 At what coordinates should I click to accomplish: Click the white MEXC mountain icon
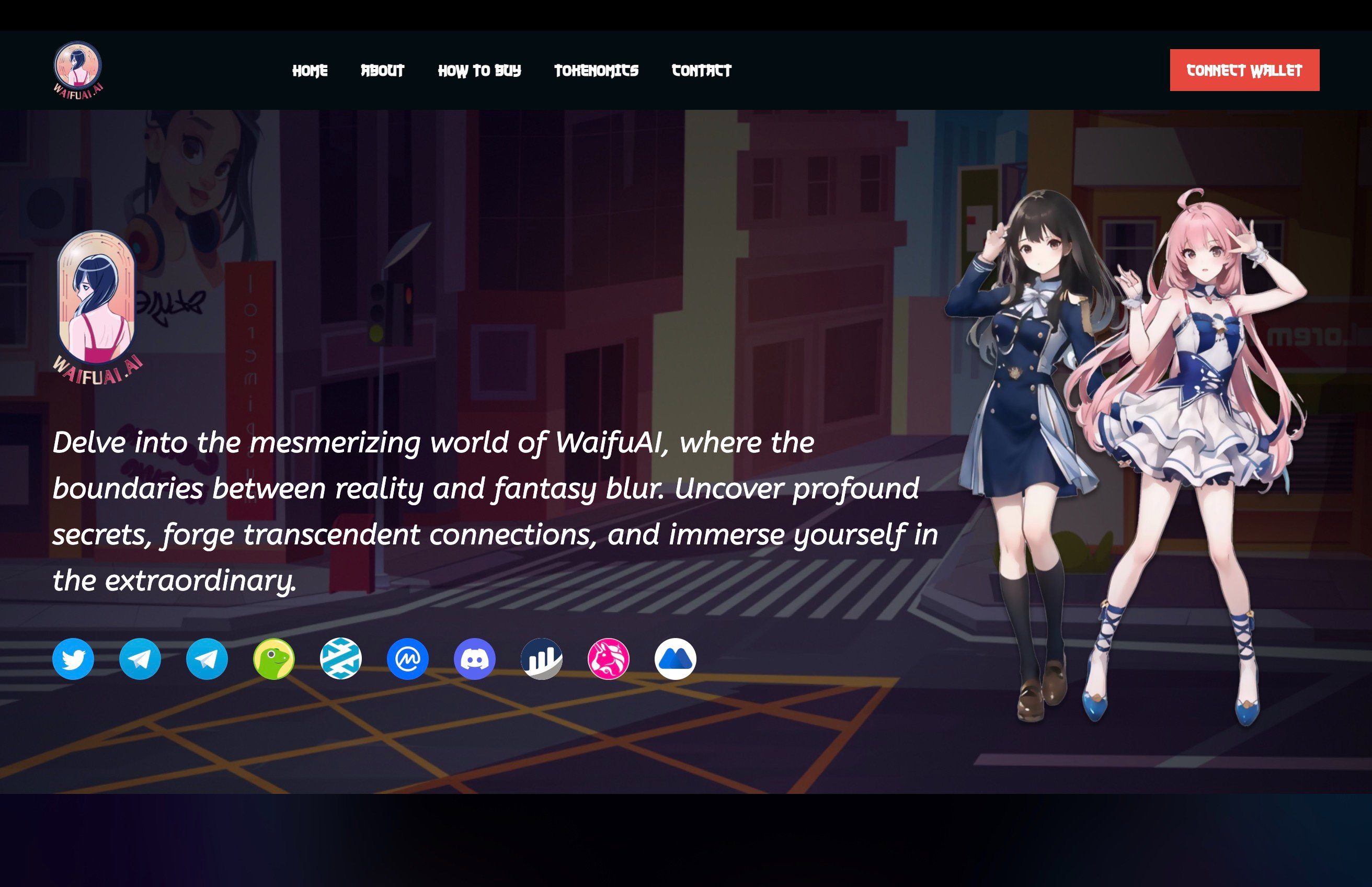coord(676,659)
